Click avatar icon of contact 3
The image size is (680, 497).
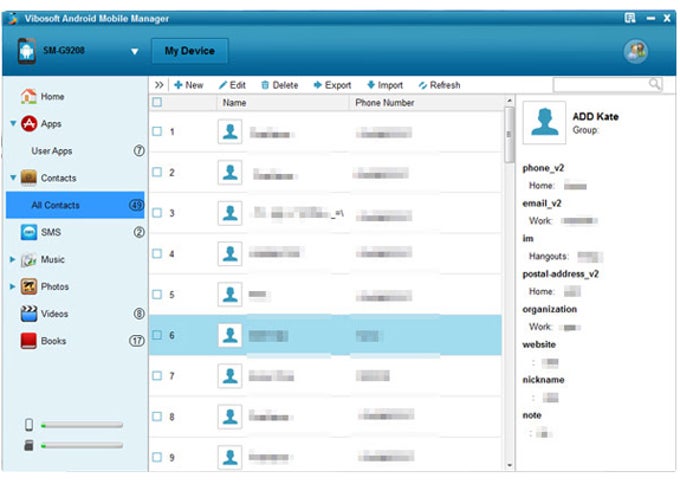[230, 213]
